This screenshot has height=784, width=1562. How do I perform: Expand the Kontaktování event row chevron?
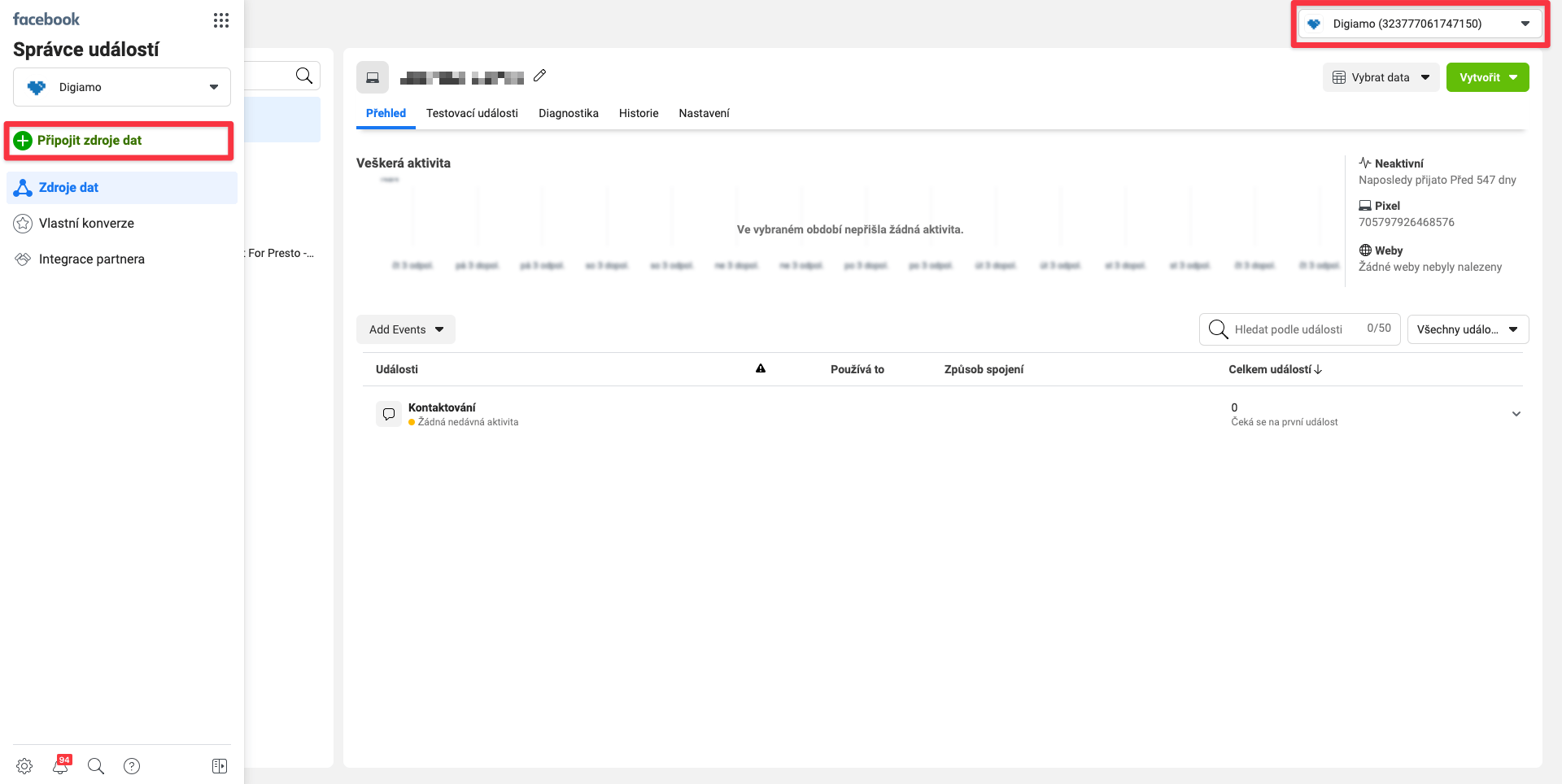(1516, 414)
